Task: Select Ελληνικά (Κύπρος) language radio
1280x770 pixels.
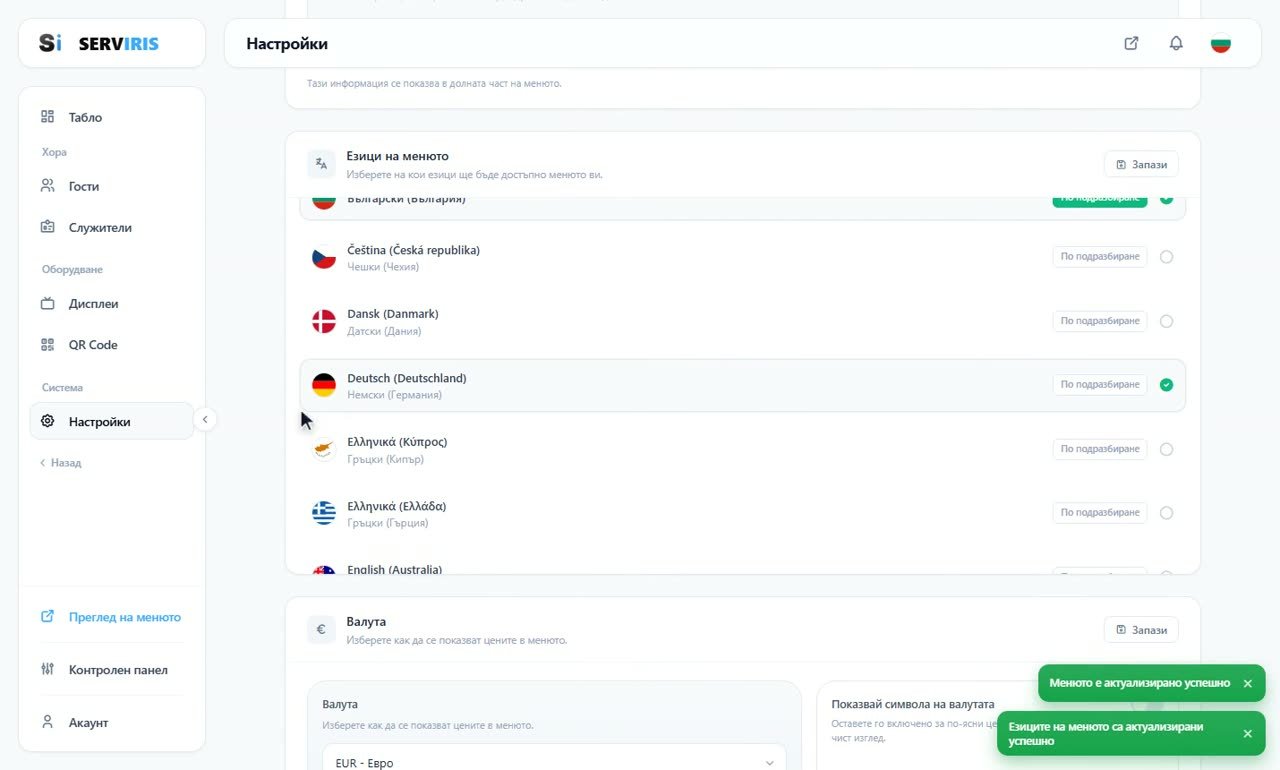Action: pyautogui.click(x=1166, y=449)
